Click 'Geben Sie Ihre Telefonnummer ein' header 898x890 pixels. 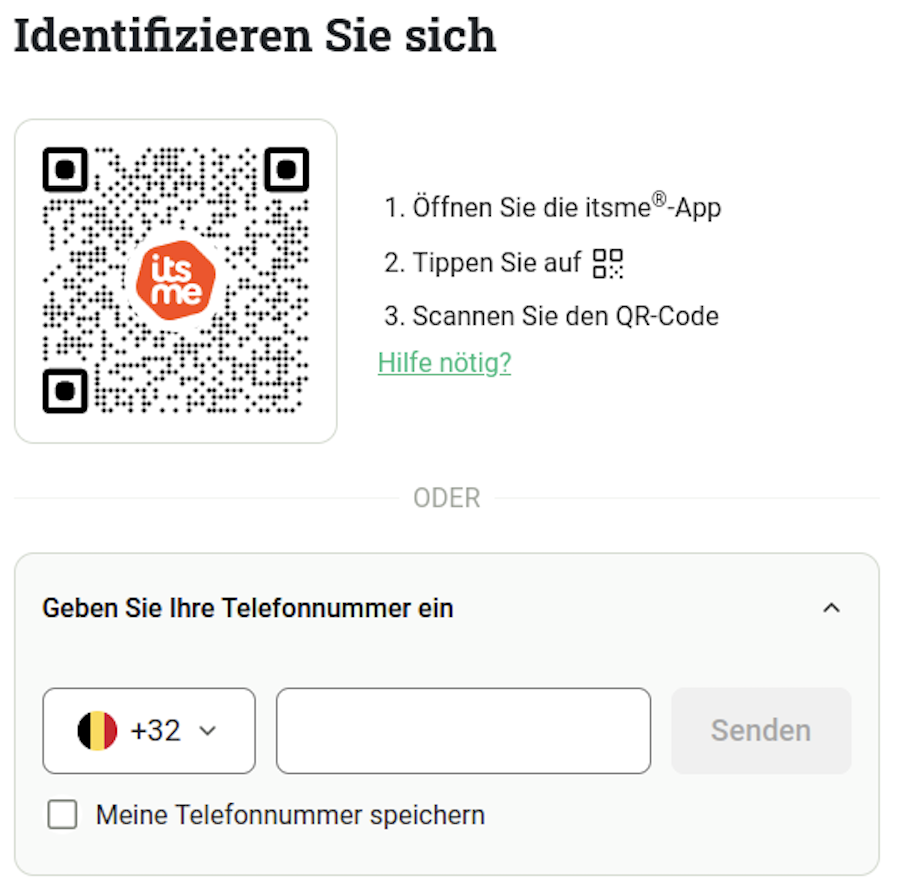click(248, 608)
